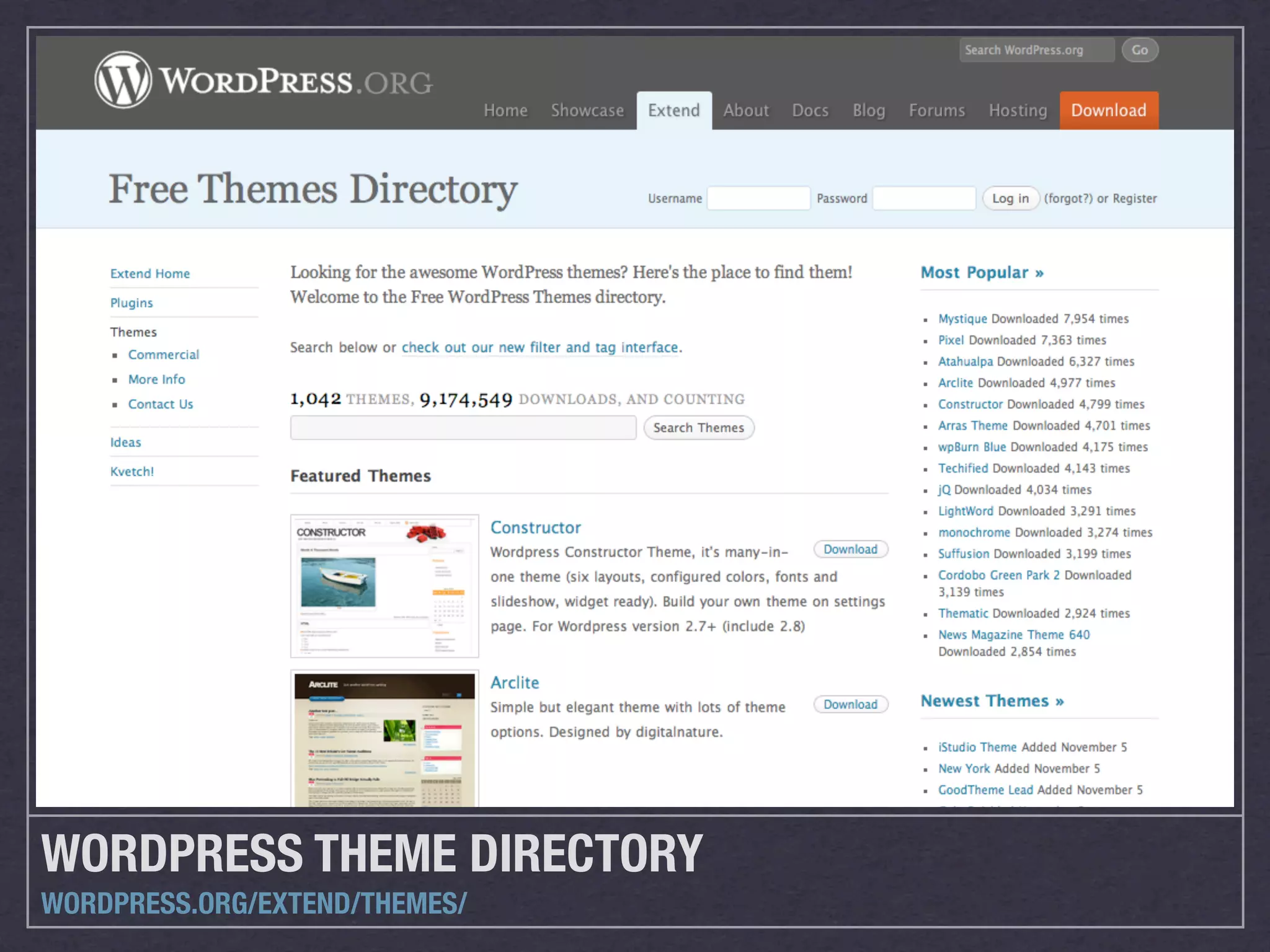
Task: Open the Constructor featured theme title
Action: [x=536, y=527]
